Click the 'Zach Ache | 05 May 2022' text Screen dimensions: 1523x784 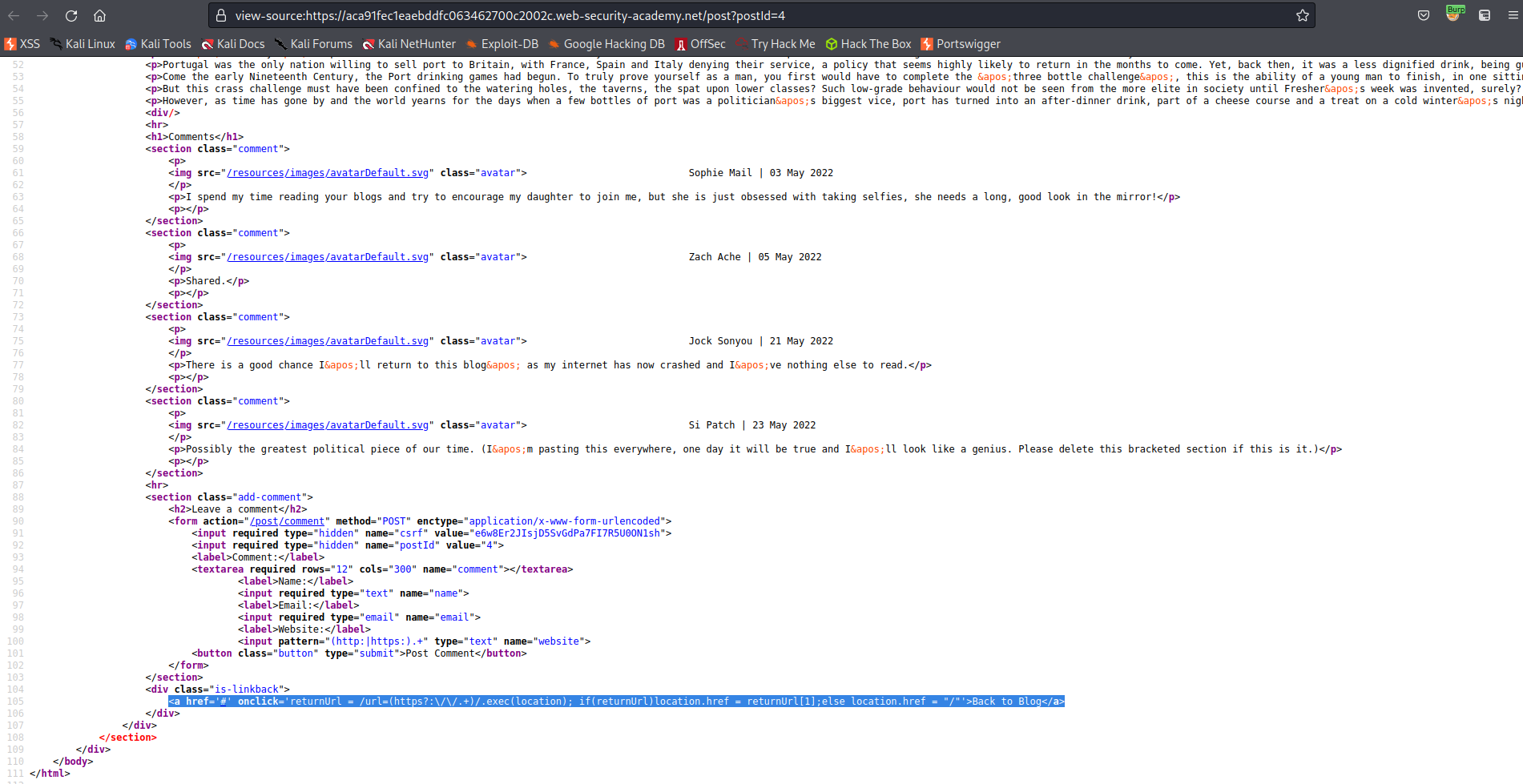pos(755,257)
